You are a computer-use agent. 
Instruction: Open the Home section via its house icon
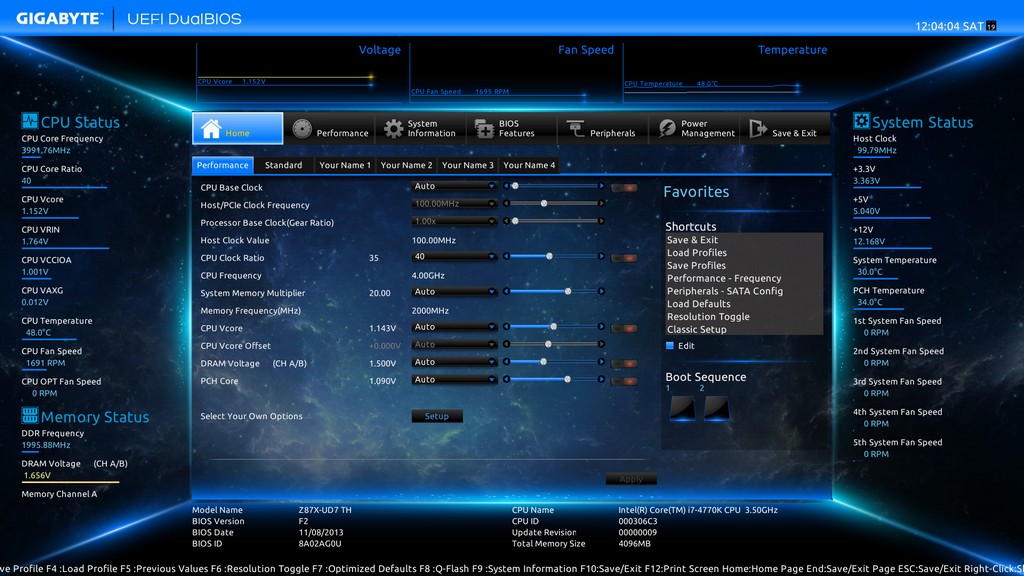coord(211,129)
